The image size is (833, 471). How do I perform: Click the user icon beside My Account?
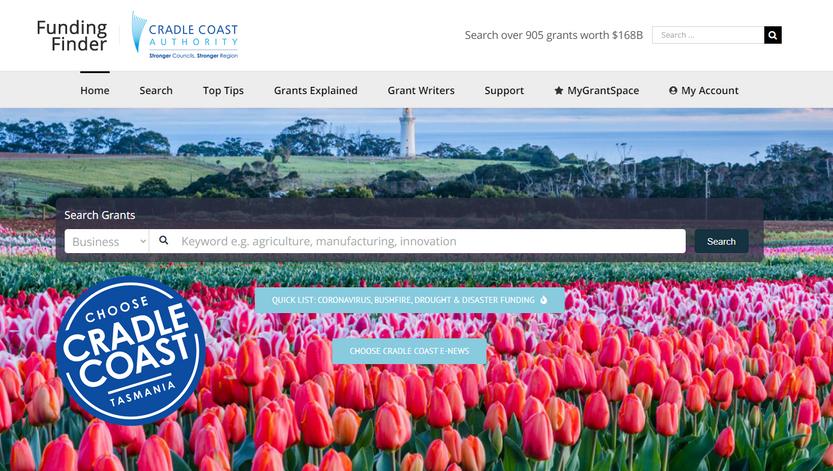[673, 90]
